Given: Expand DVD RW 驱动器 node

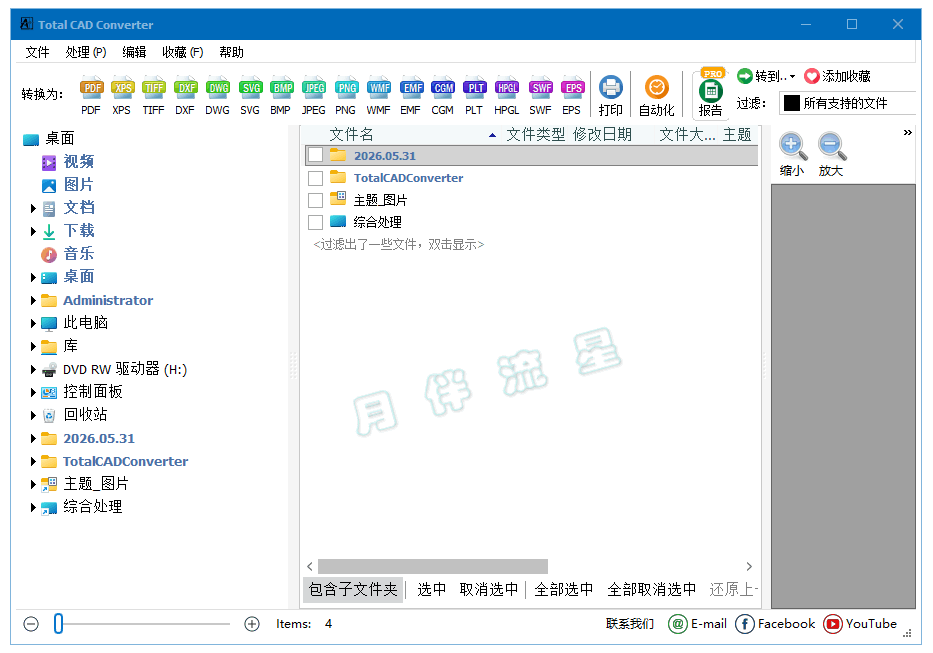Looking at the screenshot, I should (33, 370).
